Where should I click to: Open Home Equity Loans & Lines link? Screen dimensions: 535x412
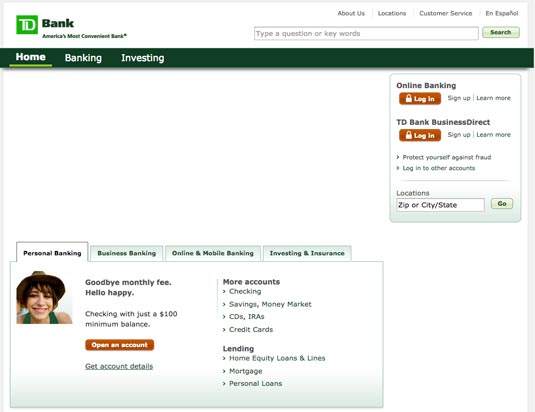(277, 358)
